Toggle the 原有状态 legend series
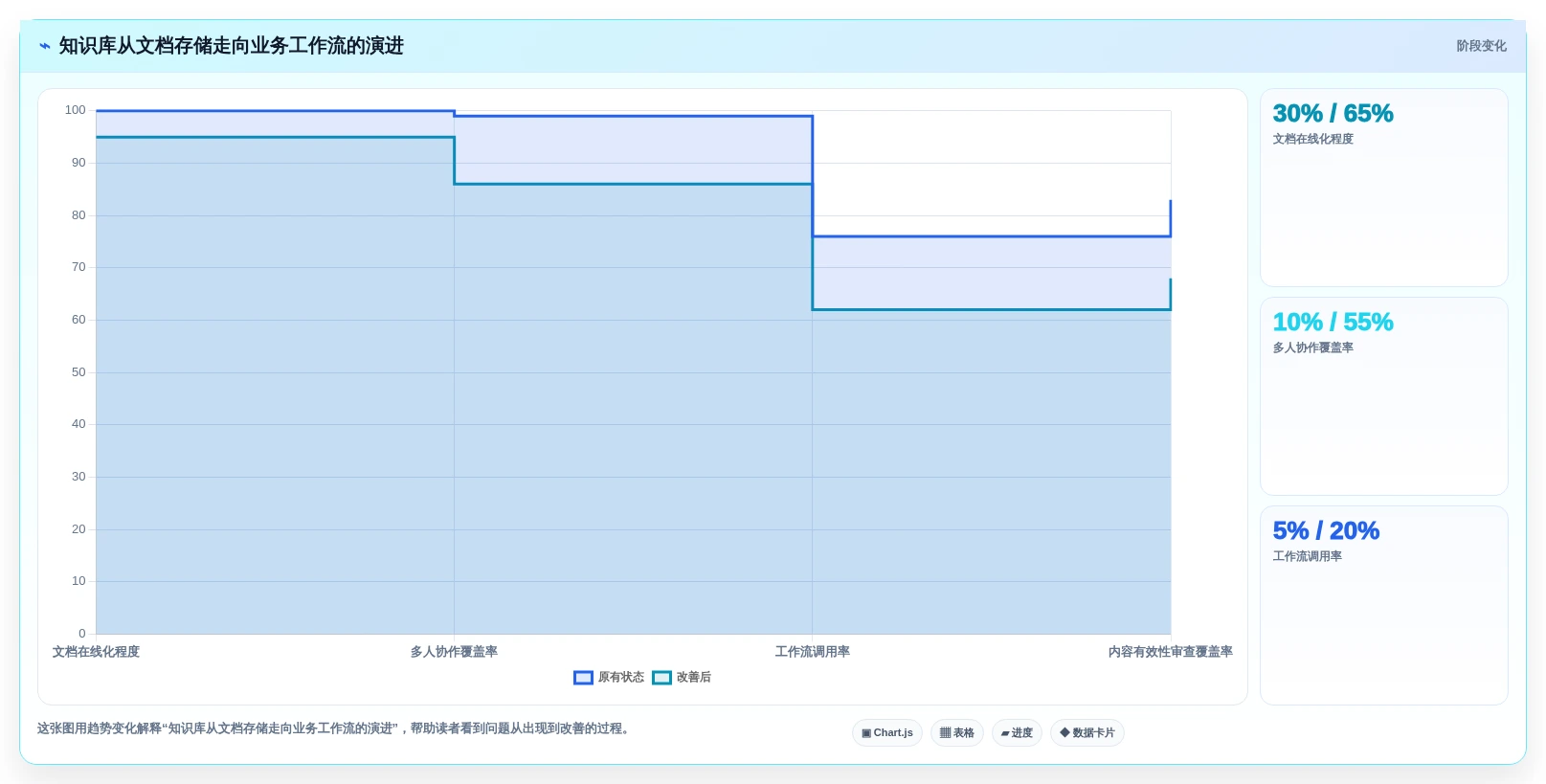This screenshot has width=1546, height=784. click(609, 678)
